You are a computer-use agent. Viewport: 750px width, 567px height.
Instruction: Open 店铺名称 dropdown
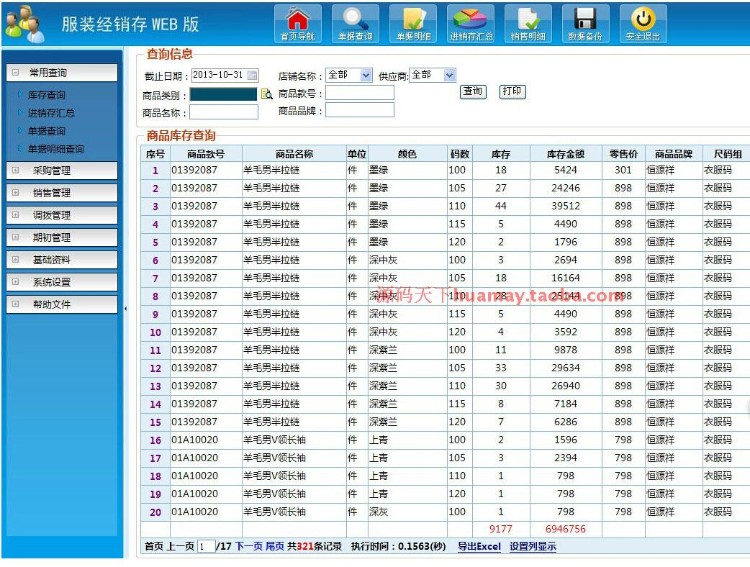pyautogui.click(x=349, y=75)
